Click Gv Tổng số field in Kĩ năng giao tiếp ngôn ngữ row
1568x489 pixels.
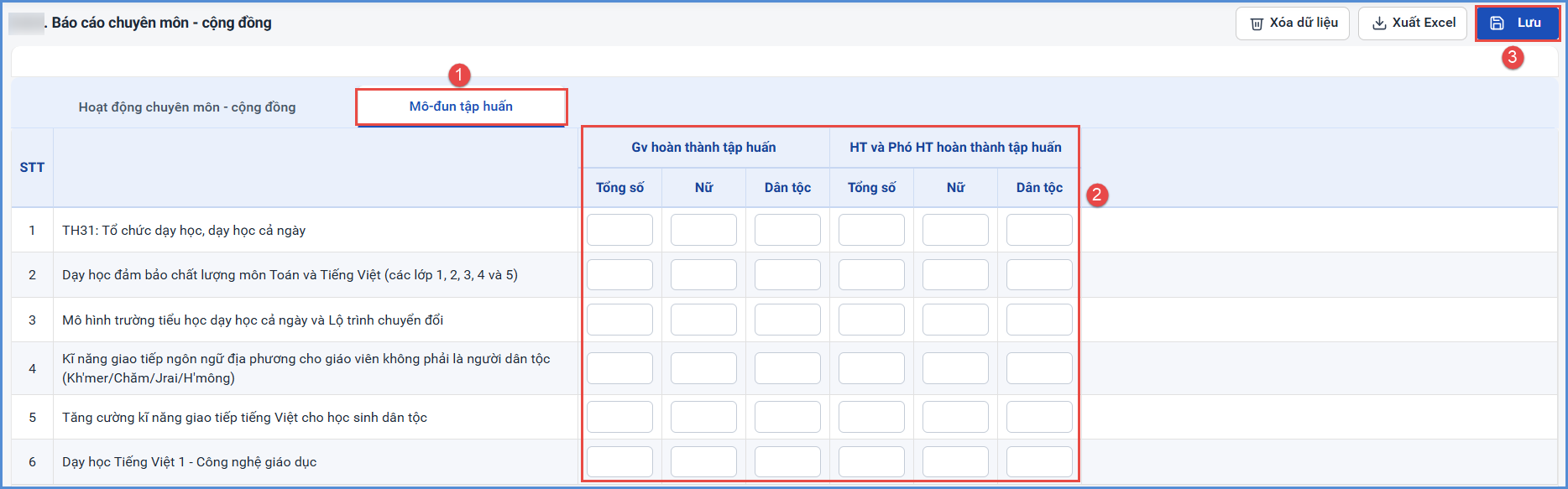tap(619, 368)
